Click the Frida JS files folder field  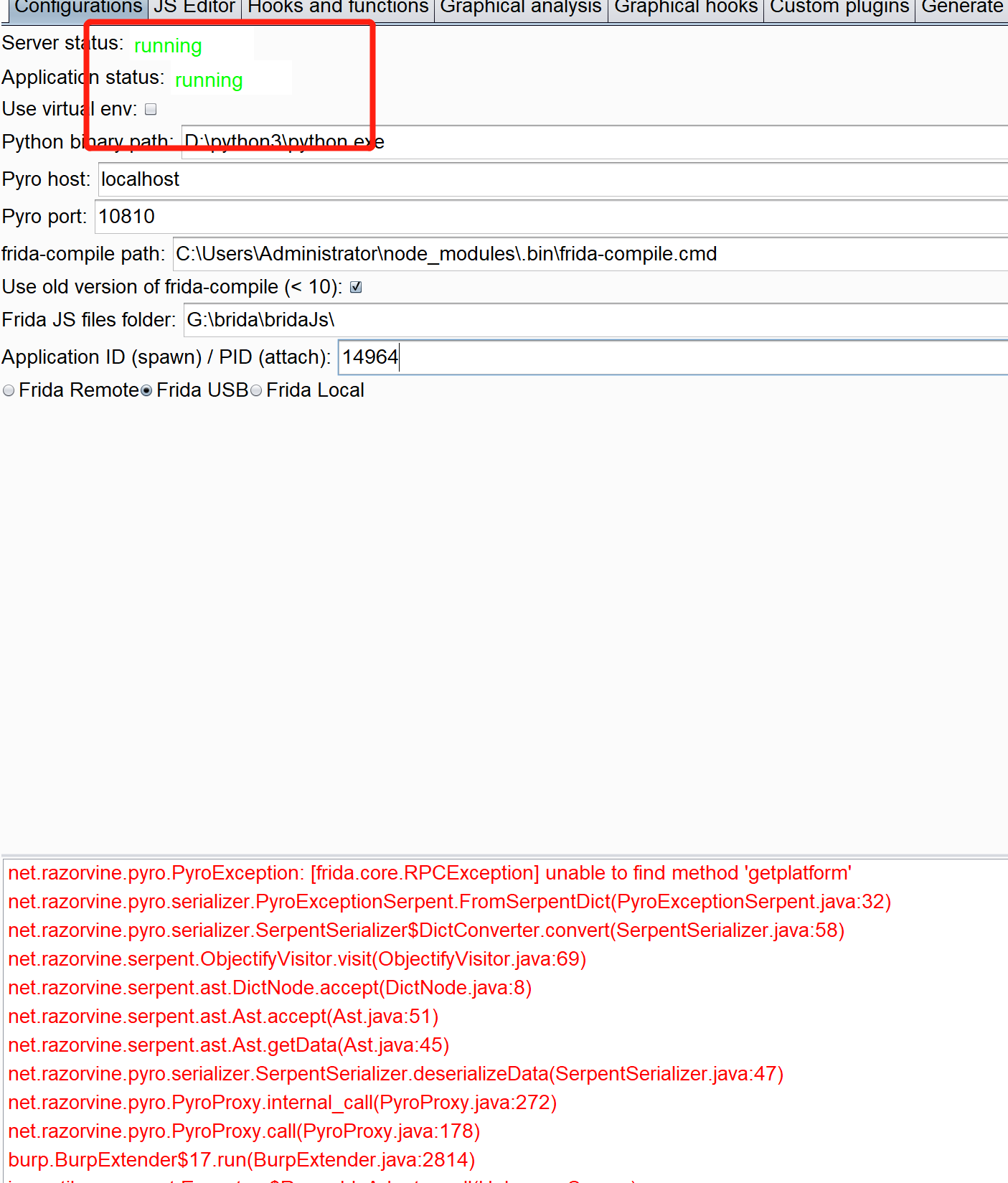596,320
